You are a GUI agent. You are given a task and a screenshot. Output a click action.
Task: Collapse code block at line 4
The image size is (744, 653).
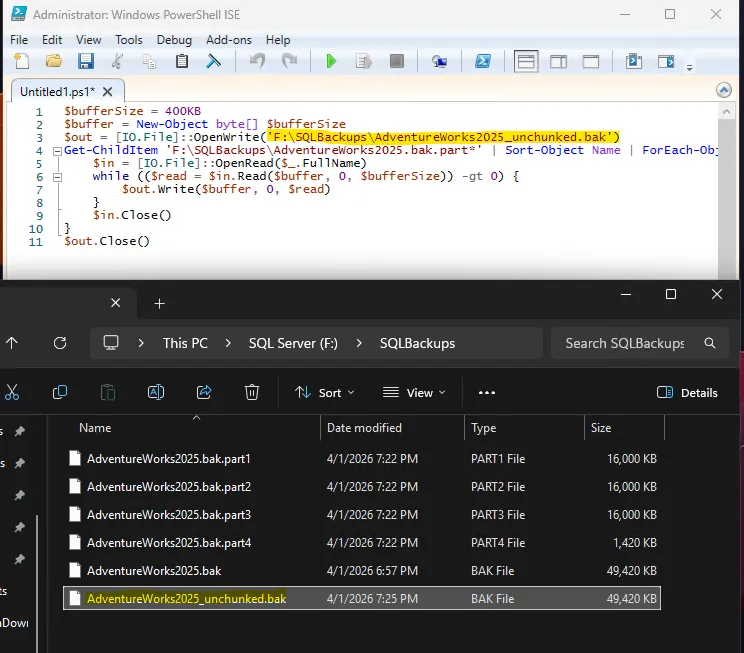click(57, 151)
